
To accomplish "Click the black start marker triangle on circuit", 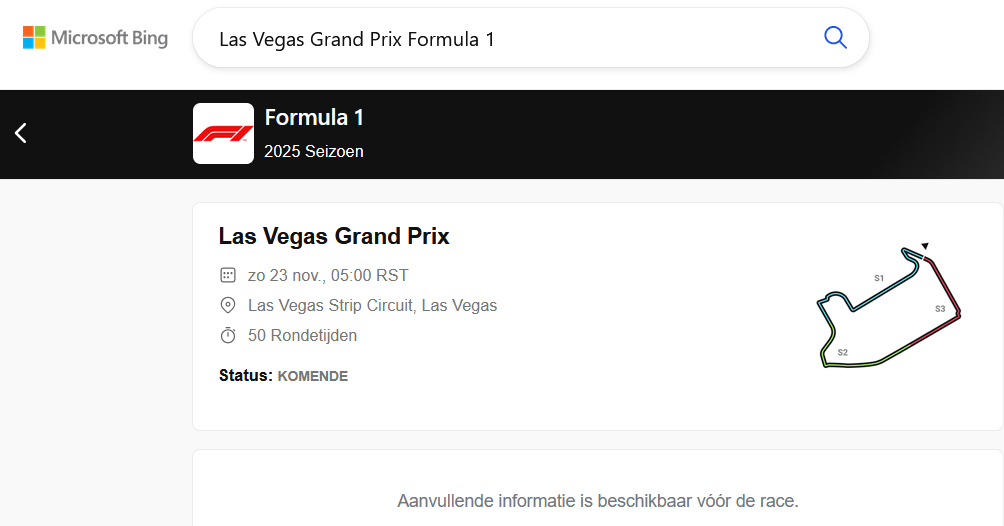I will [925, 246].
